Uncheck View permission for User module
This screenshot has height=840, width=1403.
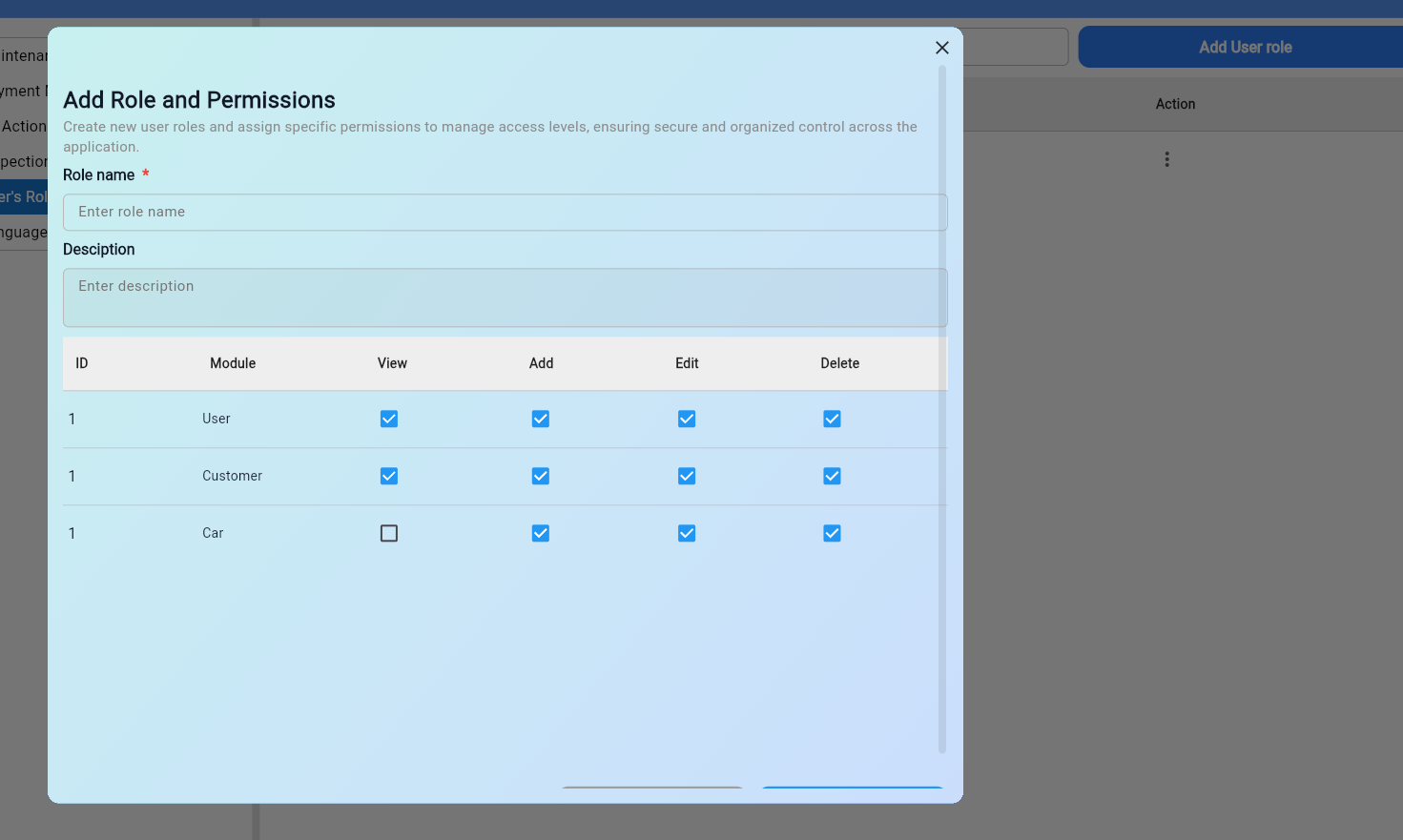coord(389,420)
